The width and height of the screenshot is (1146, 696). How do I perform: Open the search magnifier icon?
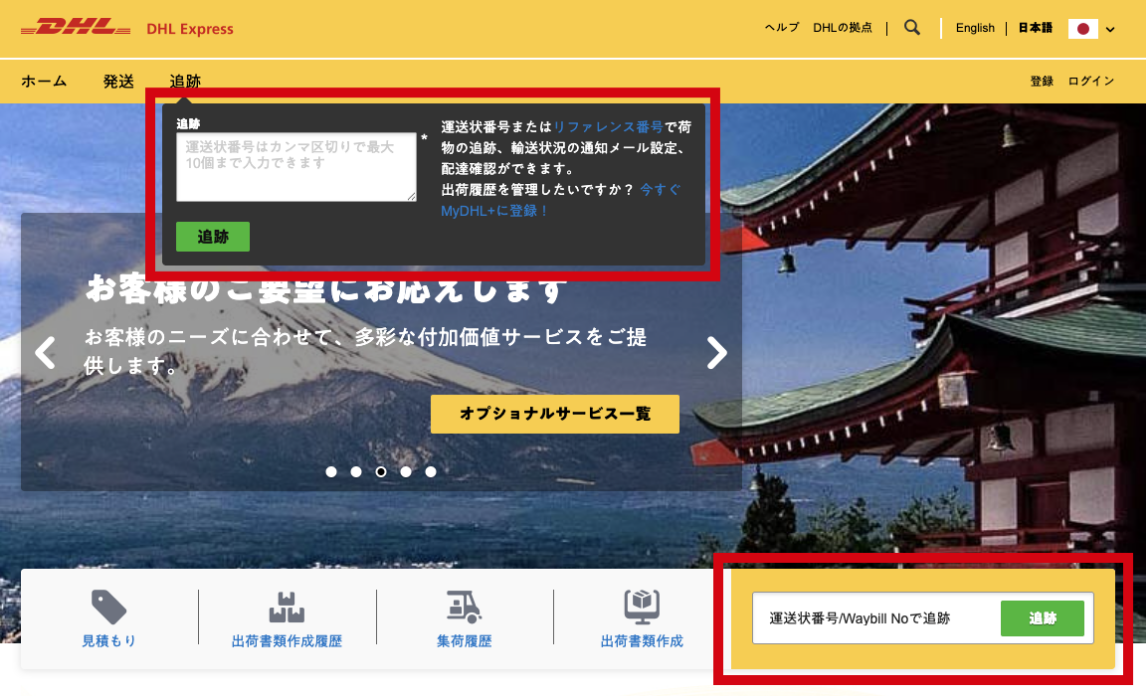(912, 28)
